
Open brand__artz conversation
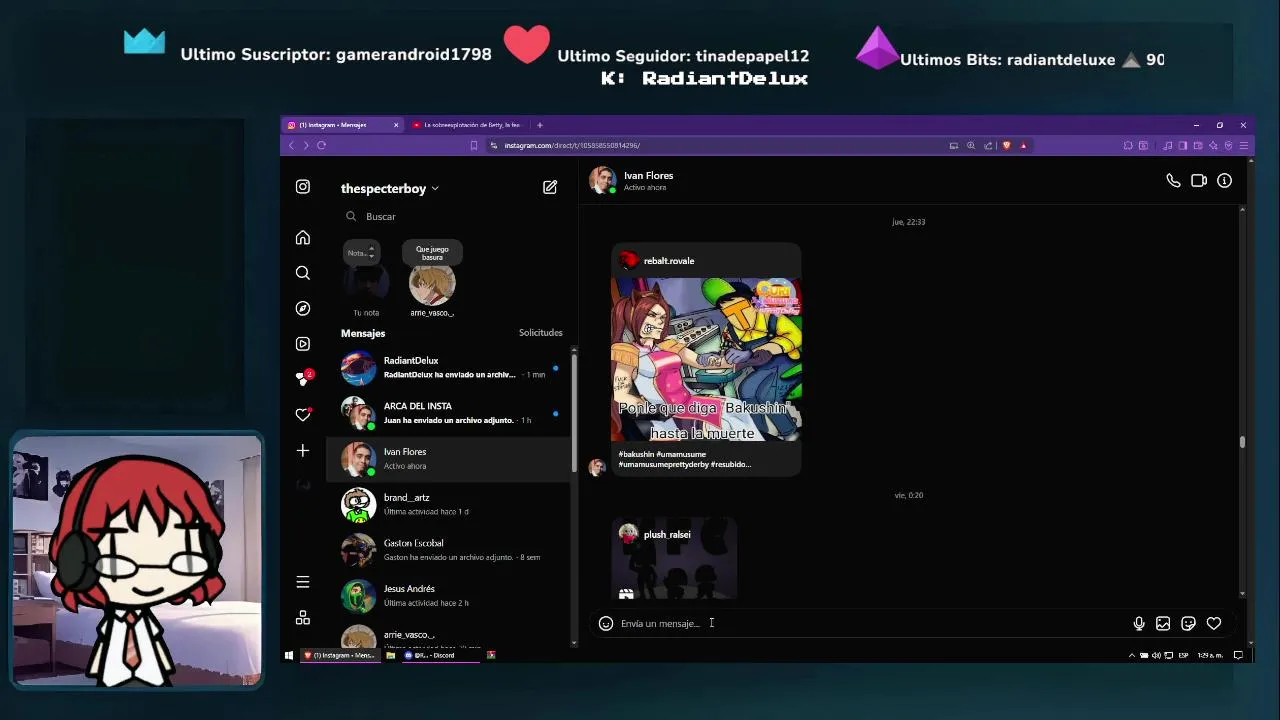coord(450,504)
